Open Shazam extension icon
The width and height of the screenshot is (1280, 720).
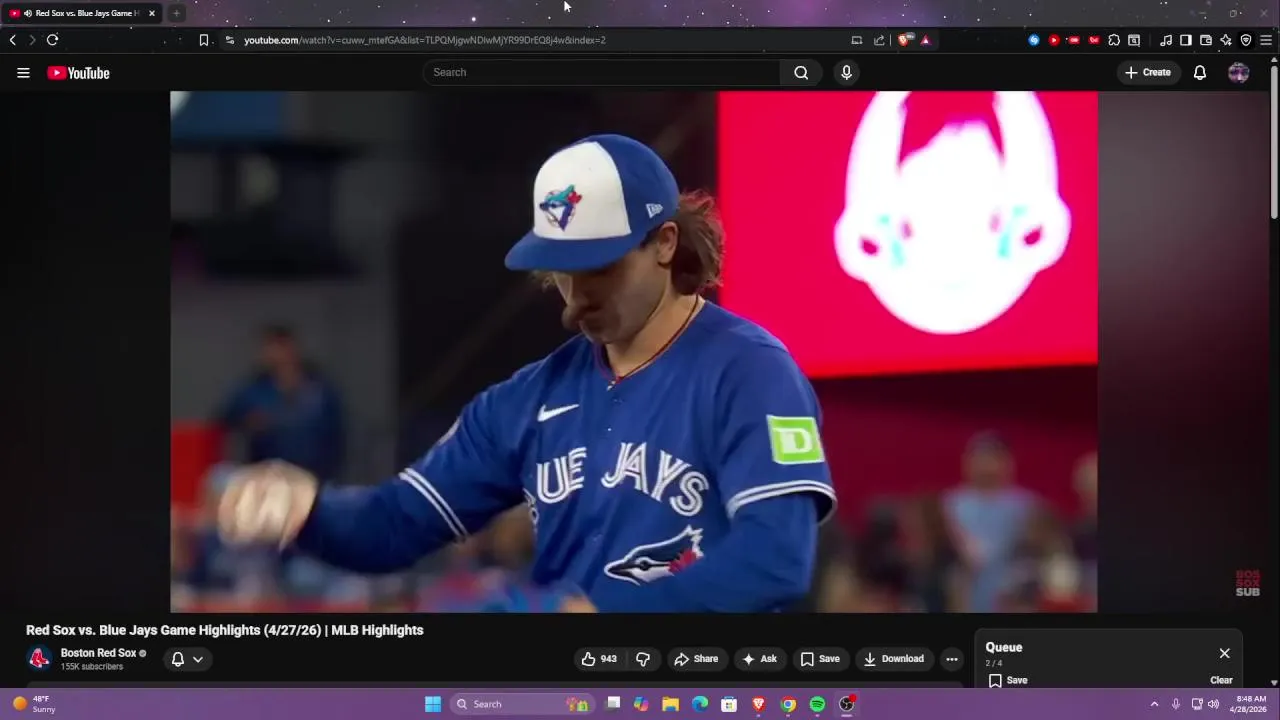point(1034,40)
